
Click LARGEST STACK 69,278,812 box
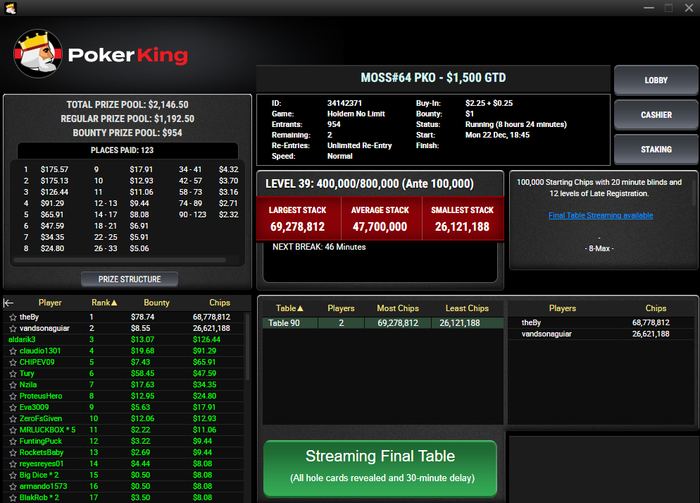pos(298,219)
